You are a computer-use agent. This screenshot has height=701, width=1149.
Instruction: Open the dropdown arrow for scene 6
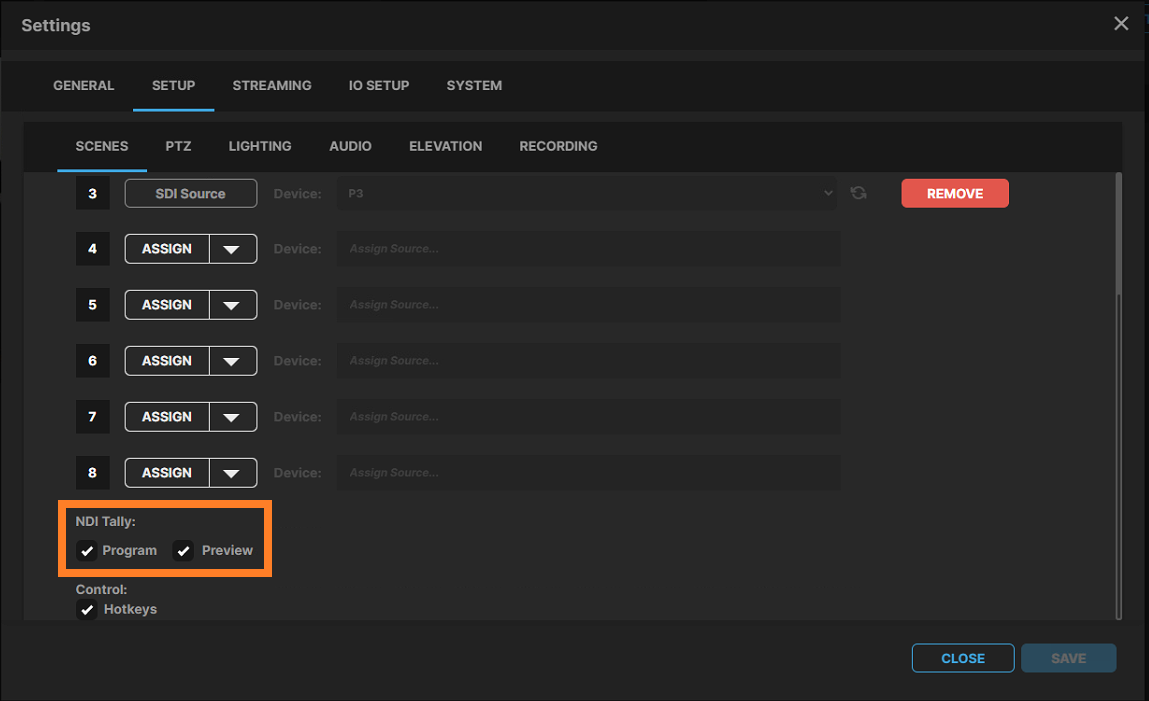tap(232, 361)
